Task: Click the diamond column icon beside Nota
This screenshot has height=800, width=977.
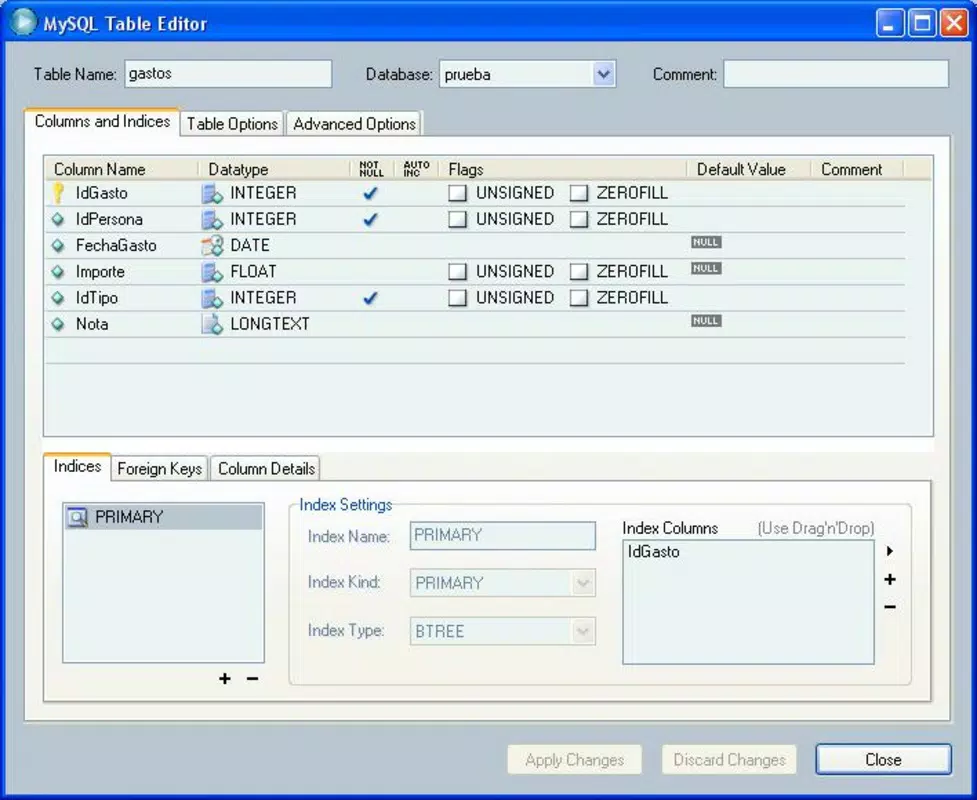Action: click(58, 324)
